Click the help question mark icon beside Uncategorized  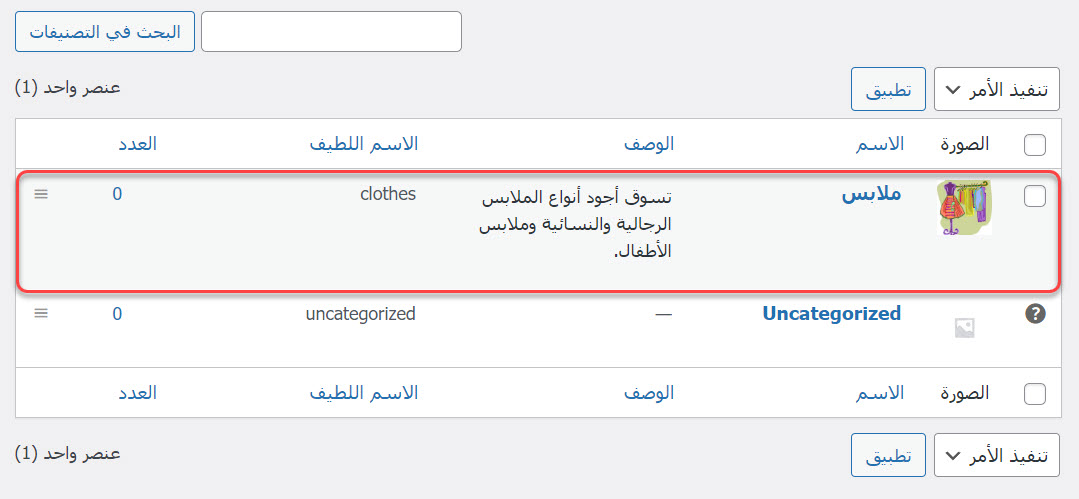pos(1035,314)
